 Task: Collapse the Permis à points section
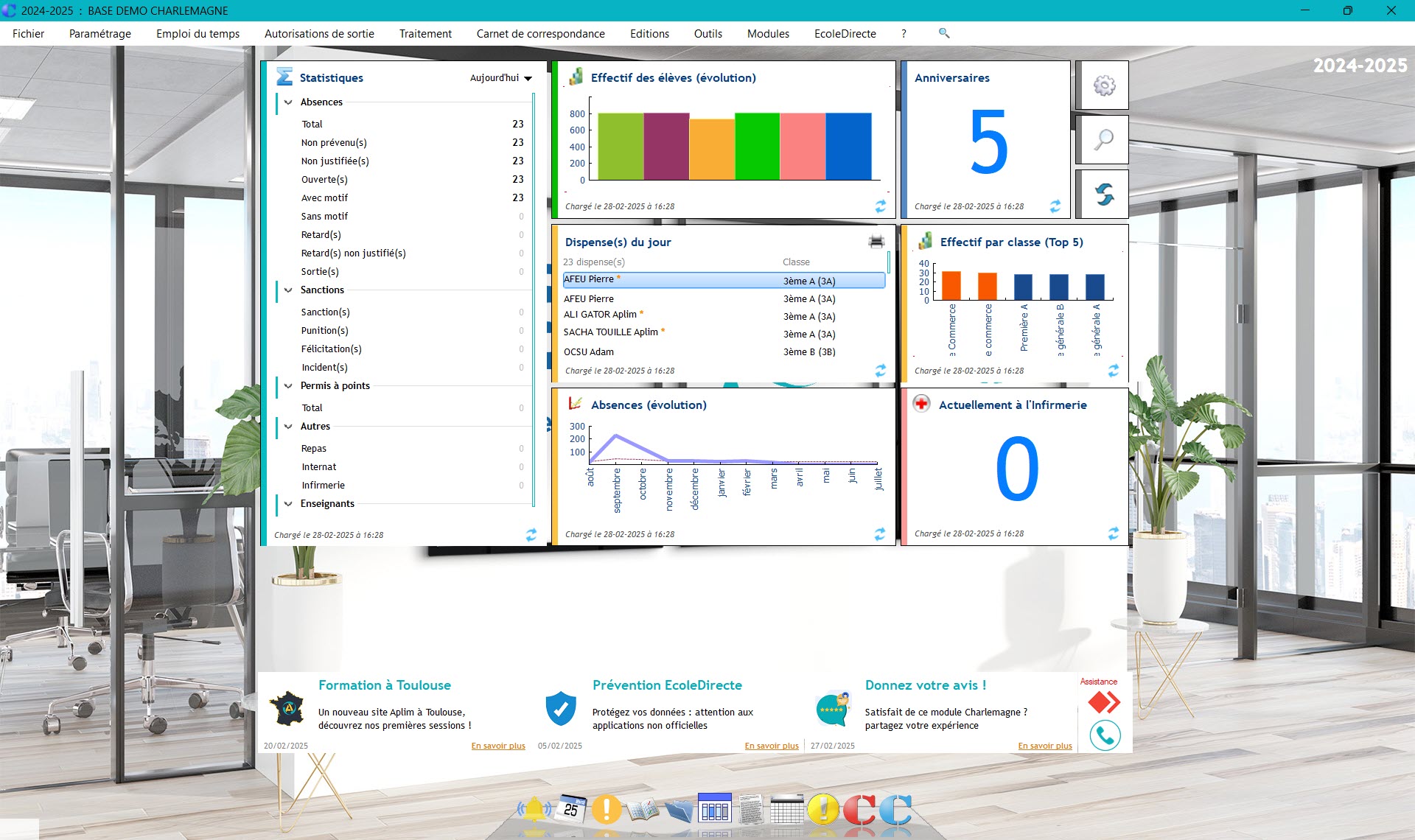[288, 386]
